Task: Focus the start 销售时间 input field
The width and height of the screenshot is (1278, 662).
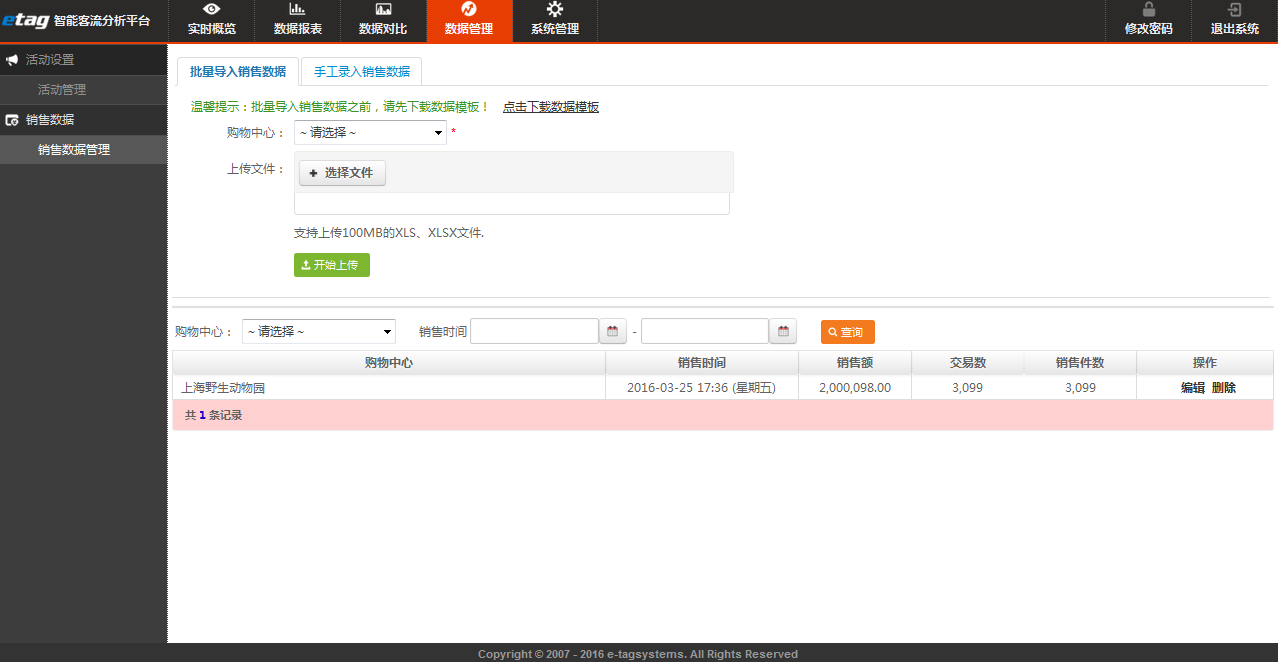Action: pyautogui.click(x=534, y=331)
